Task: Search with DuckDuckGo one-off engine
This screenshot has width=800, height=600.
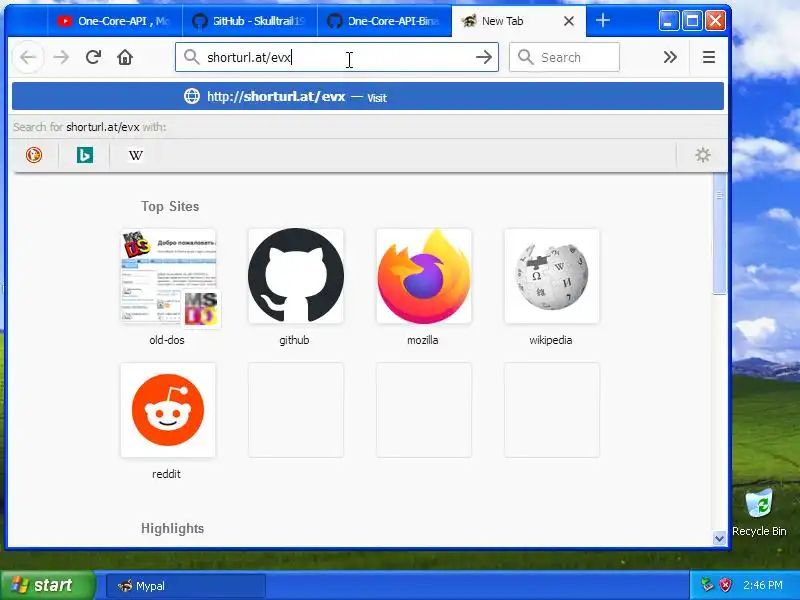Action: [34, 155]
